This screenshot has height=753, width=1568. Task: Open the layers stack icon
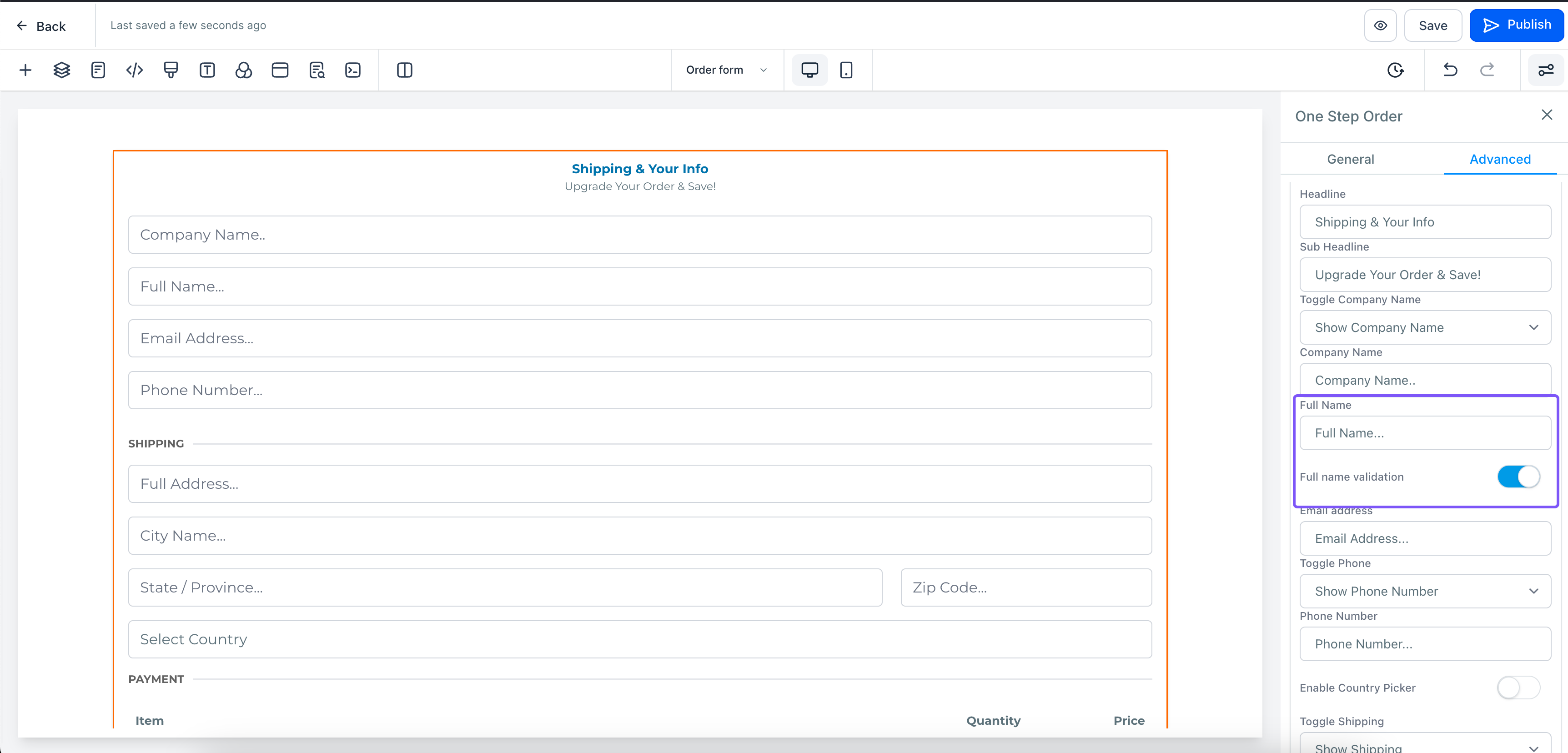[x=61, y=70]
